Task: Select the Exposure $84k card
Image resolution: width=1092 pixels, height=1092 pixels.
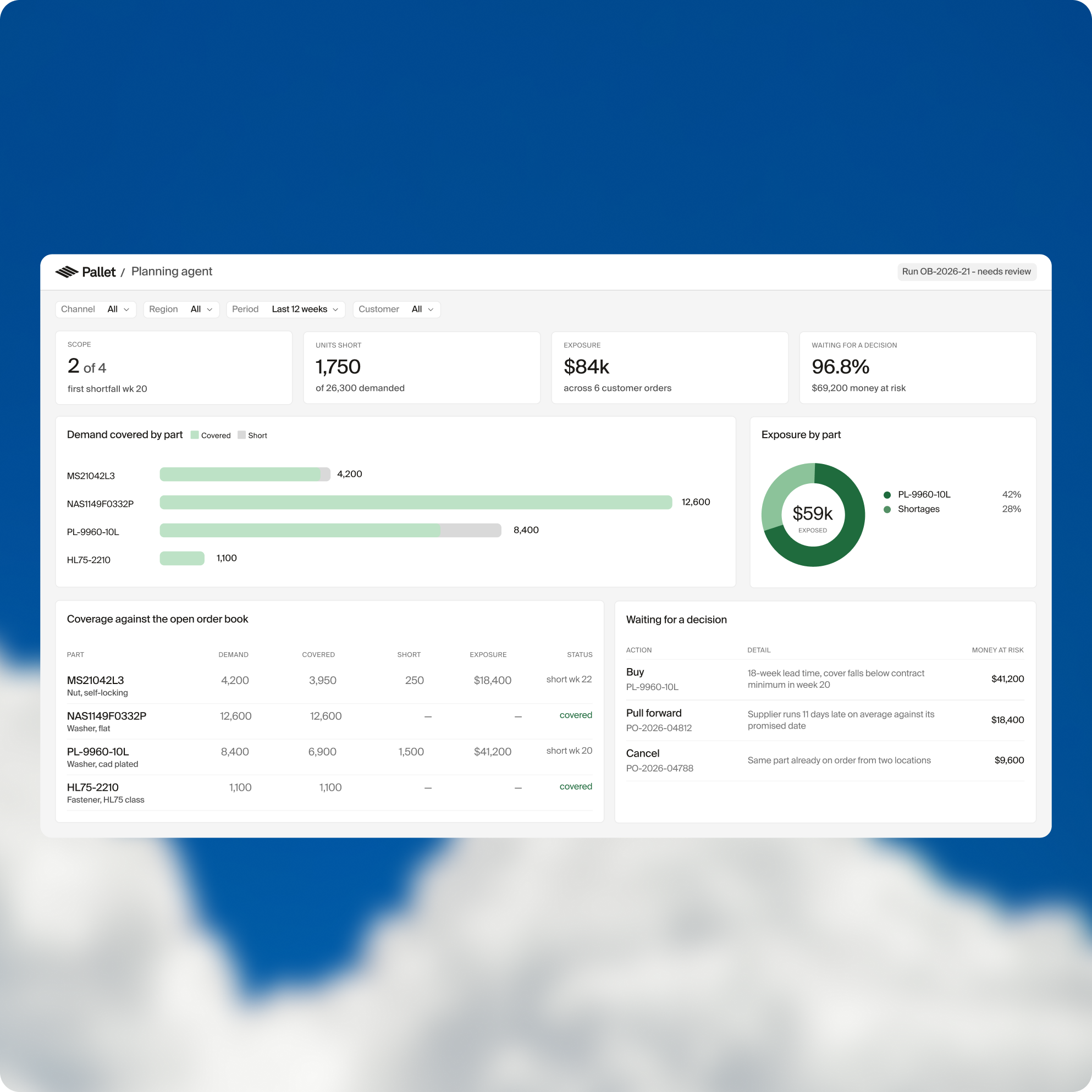Action: 670,367
